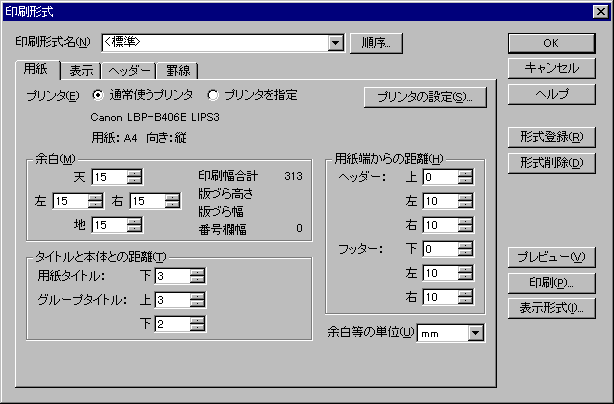614x404 pixels.
Task: Select the 通常使うプリンタ radio button
Action: point(98,96)
